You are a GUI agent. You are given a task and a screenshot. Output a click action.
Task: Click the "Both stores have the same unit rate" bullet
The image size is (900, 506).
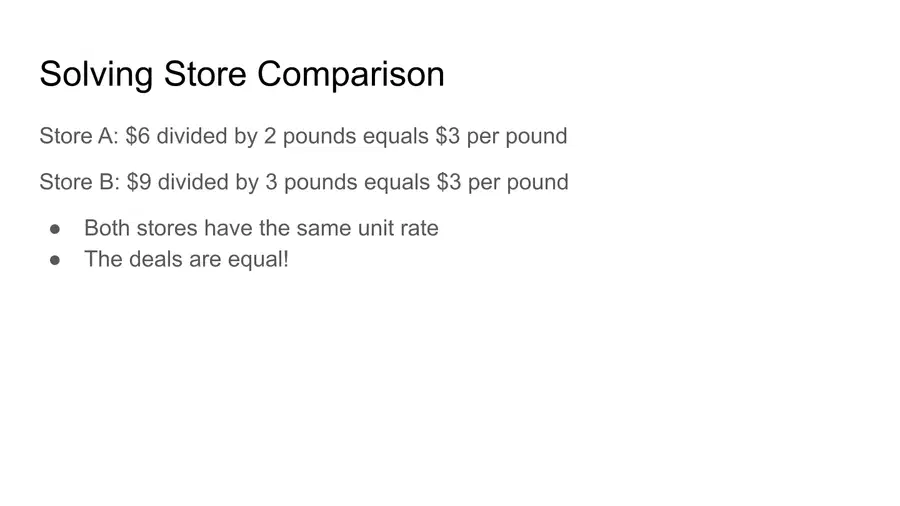click(x=261, y=228)
